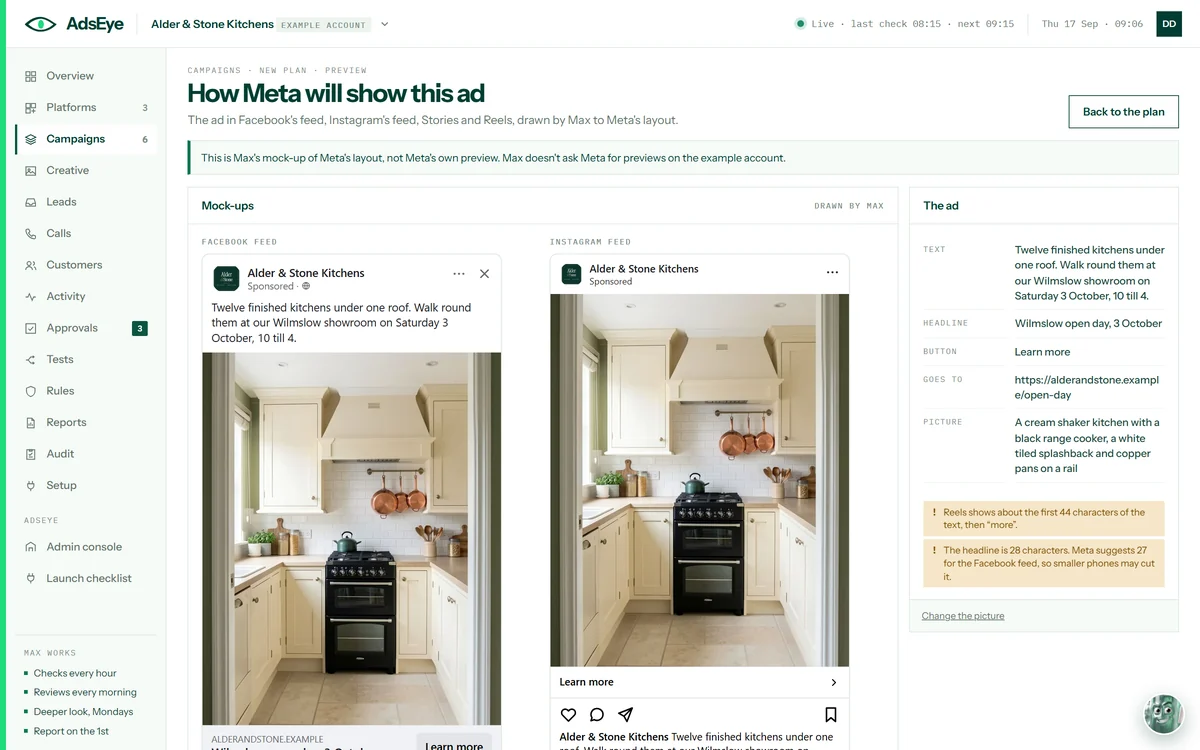Screen dimensions: 1200x750
Task: Click the Instagram feed kitchen photo
Action: point(699,480)
